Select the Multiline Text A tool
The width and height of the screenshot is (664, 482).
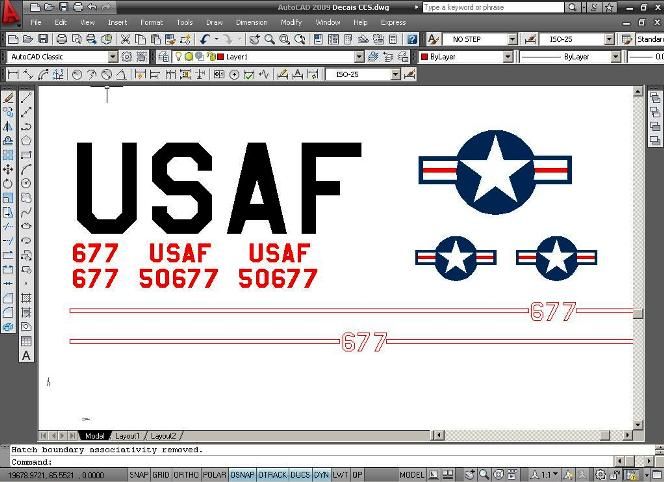tap(26, 355)
